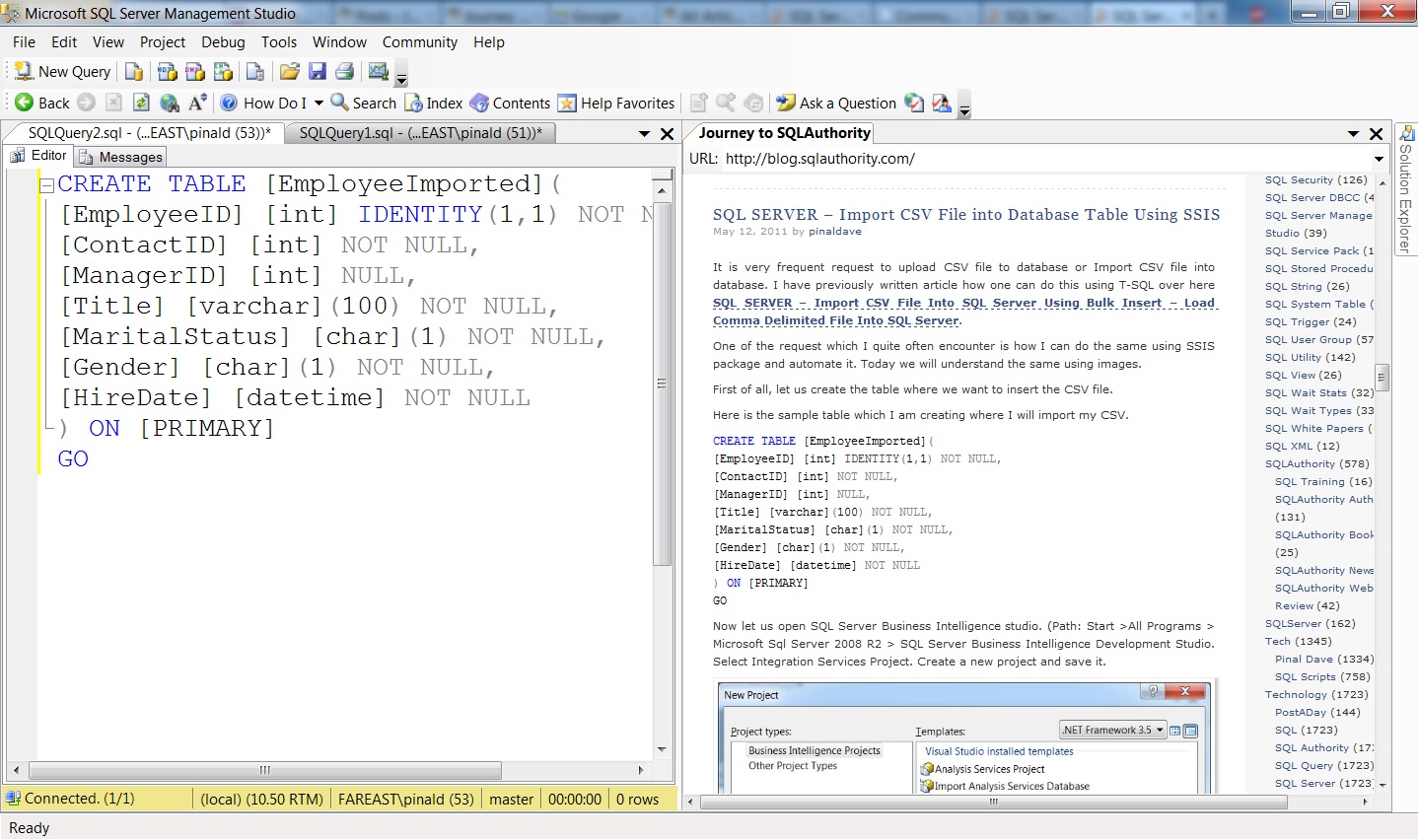This screenshot has height=840, width=1418.
Task: Open Help Favorites
Action: (616, 103)
